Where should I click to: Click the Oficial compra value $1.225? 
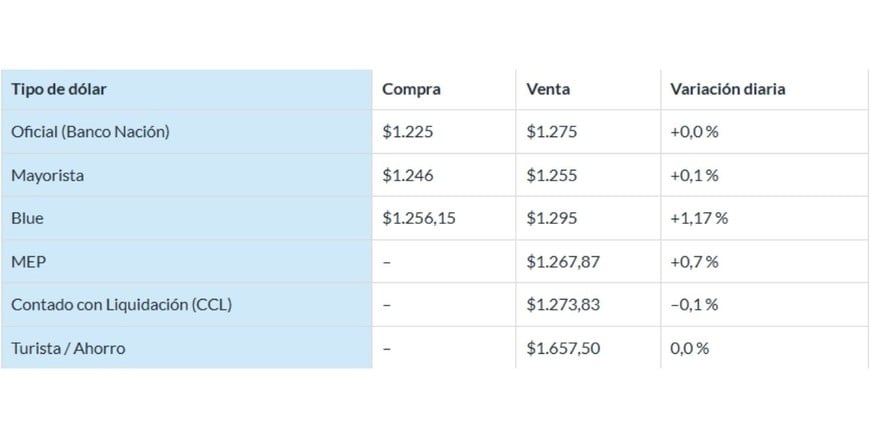[407, 132]
